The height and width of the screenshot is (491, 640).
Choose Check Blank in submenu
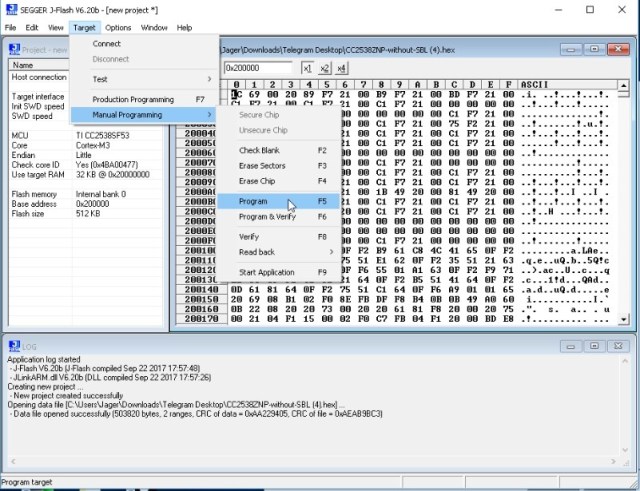tap(278, 151)
